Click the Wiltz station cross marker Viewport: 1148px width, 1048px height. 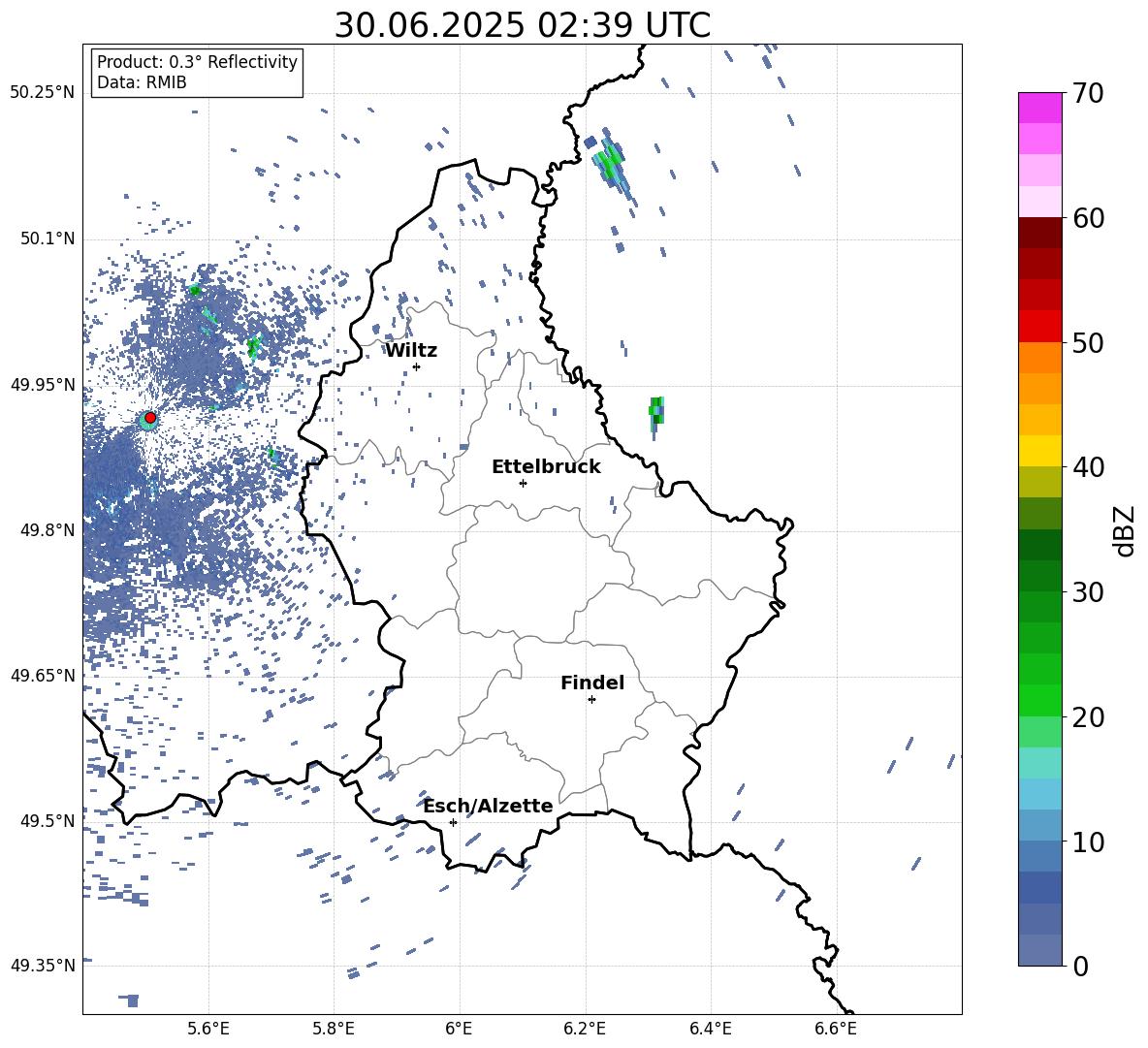(x=417, y=366)
